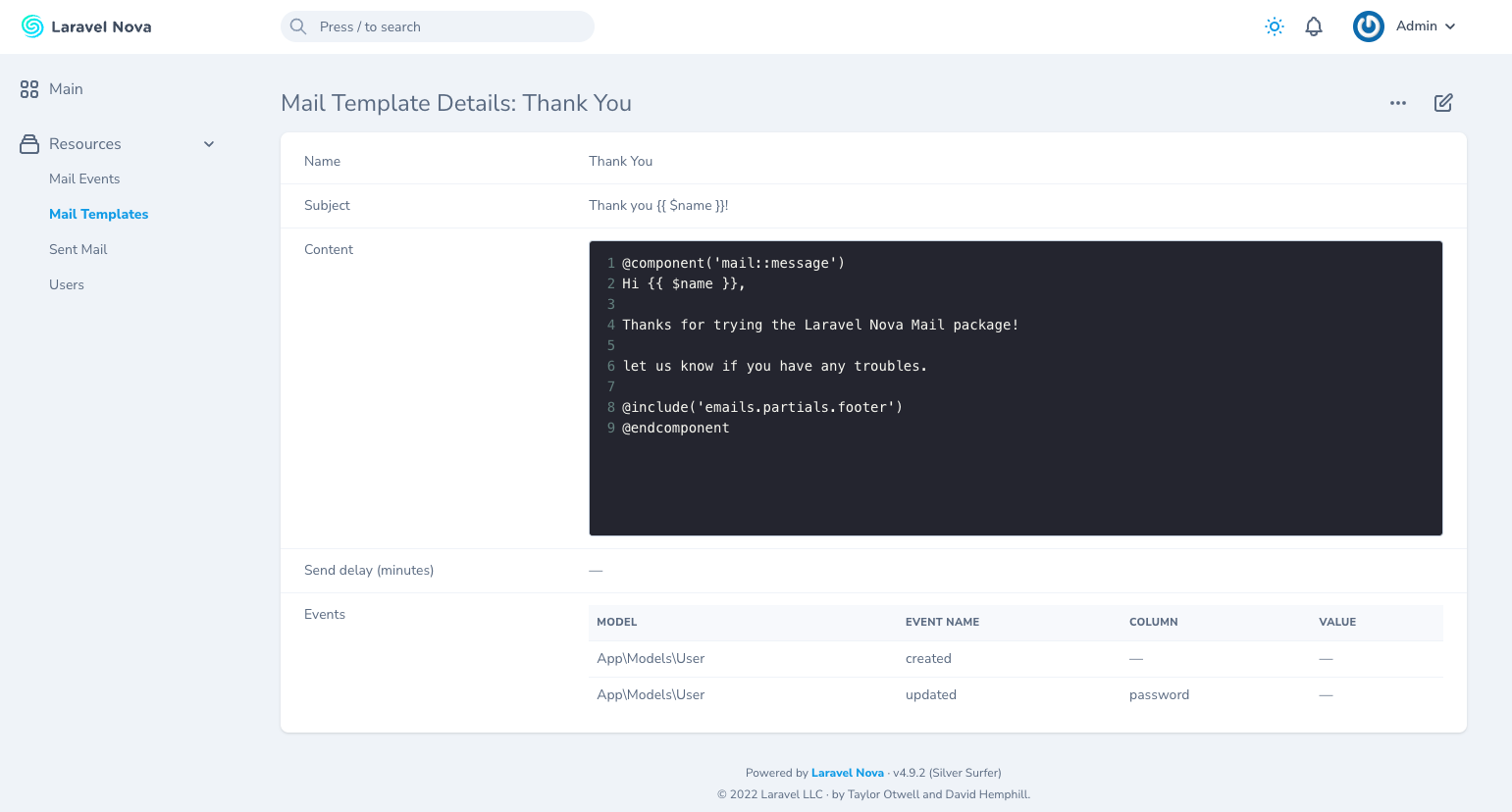Click code line Thanks for trying the Laravel Nova
1512x812 pixels.
click(820, 325)
